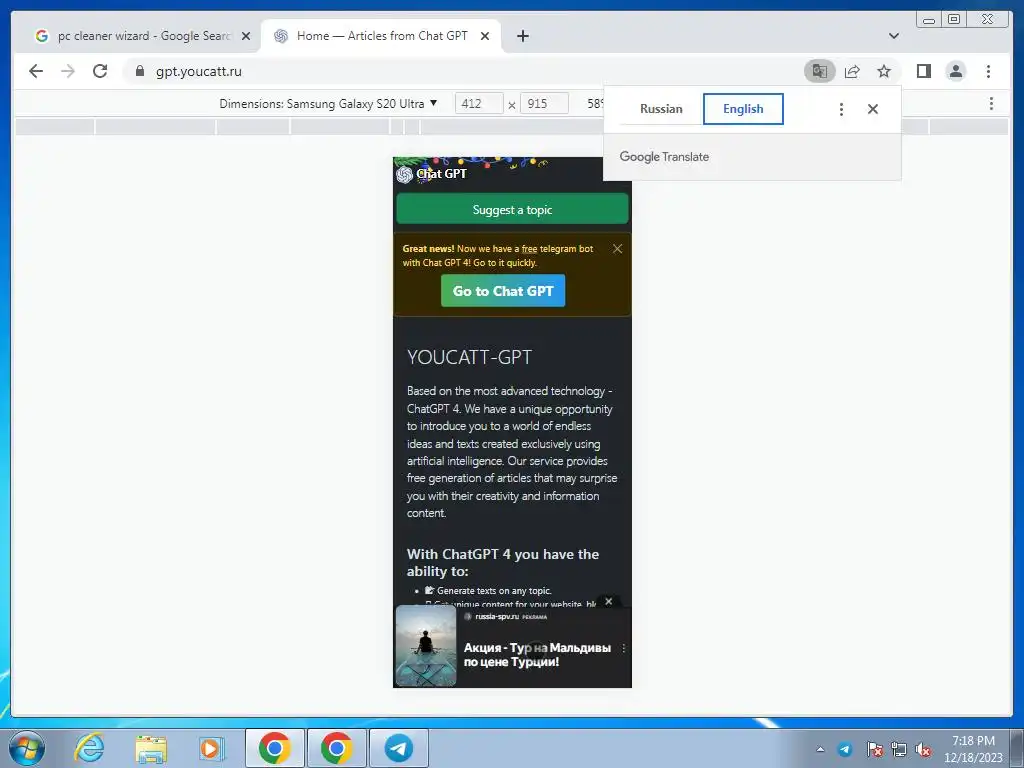Click the browser forward arrow
This screenshot has height=768, width=1024.
point(68,71)
